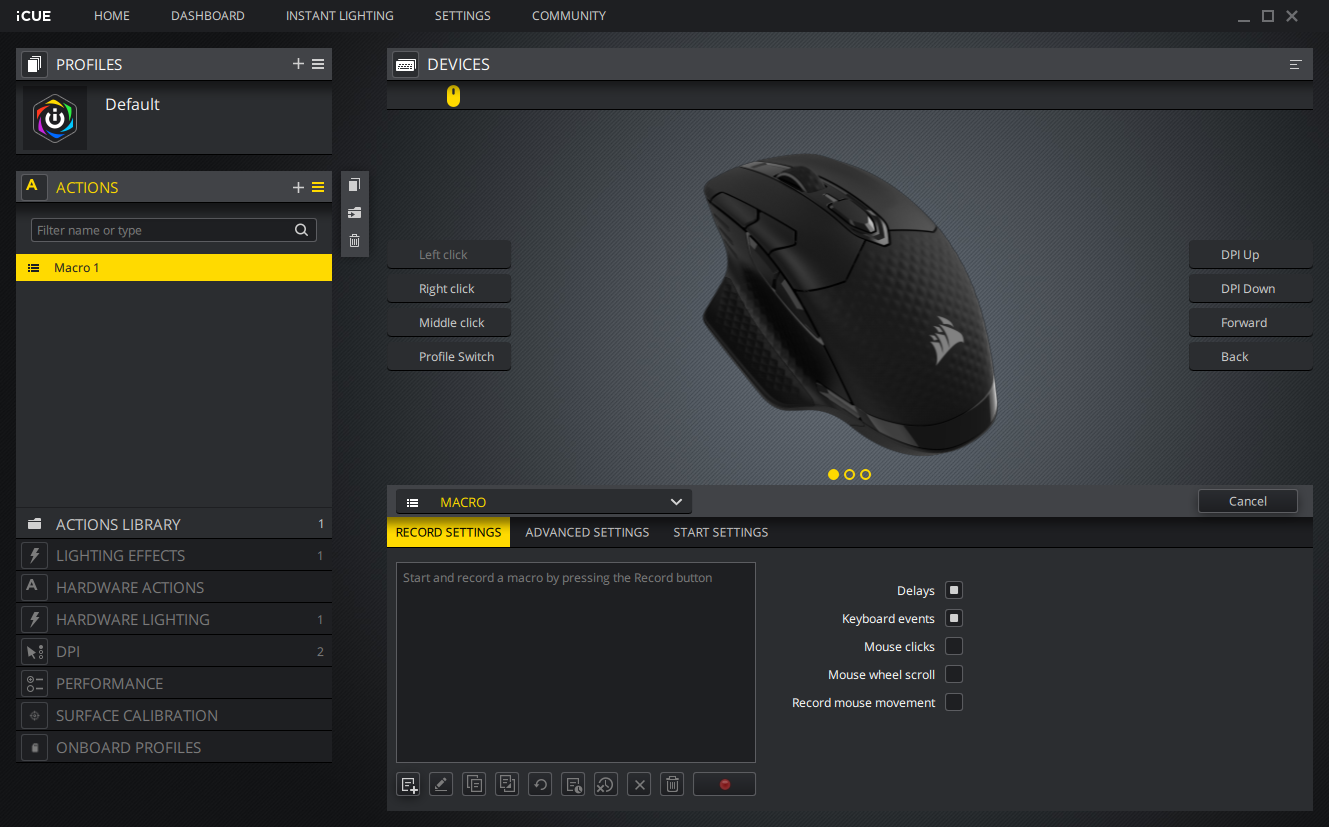Image resolution: width=1329 pixels, height=827 pixels.
Task: Click the search magnifier in filter box
Action: (301, 230)
